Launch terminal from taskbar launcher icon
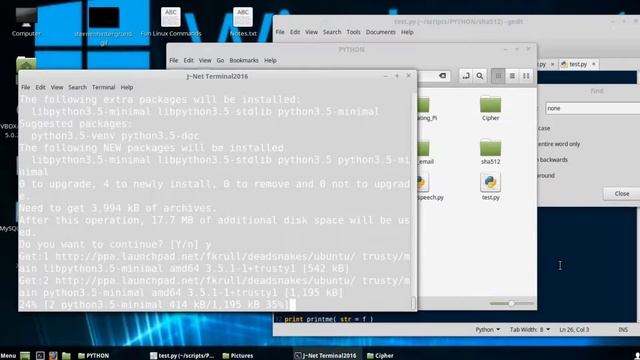 [x=40, y=356]
